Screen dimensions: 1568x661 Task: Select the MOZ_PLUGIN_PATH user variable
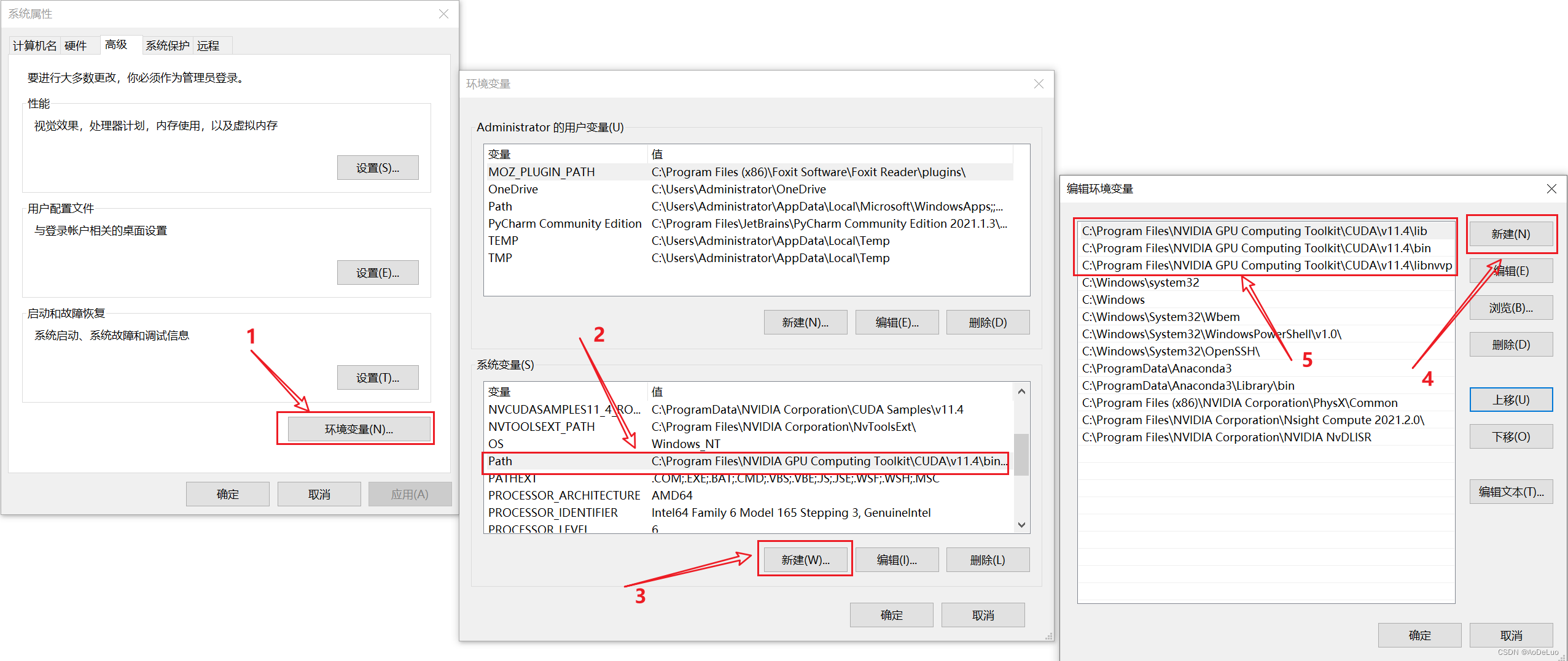point(541,172)
